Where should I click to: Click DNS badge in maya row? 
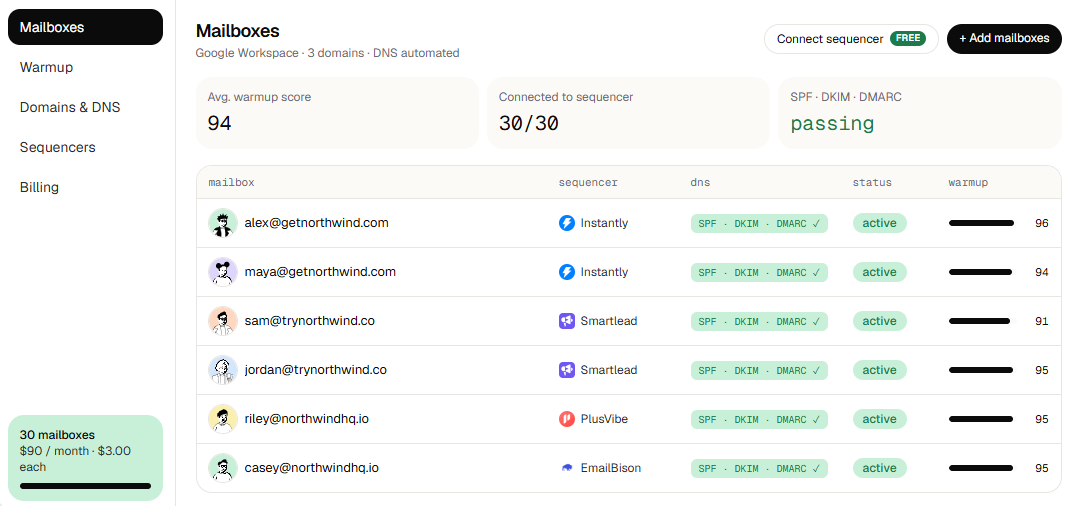[x=759, y=273]
